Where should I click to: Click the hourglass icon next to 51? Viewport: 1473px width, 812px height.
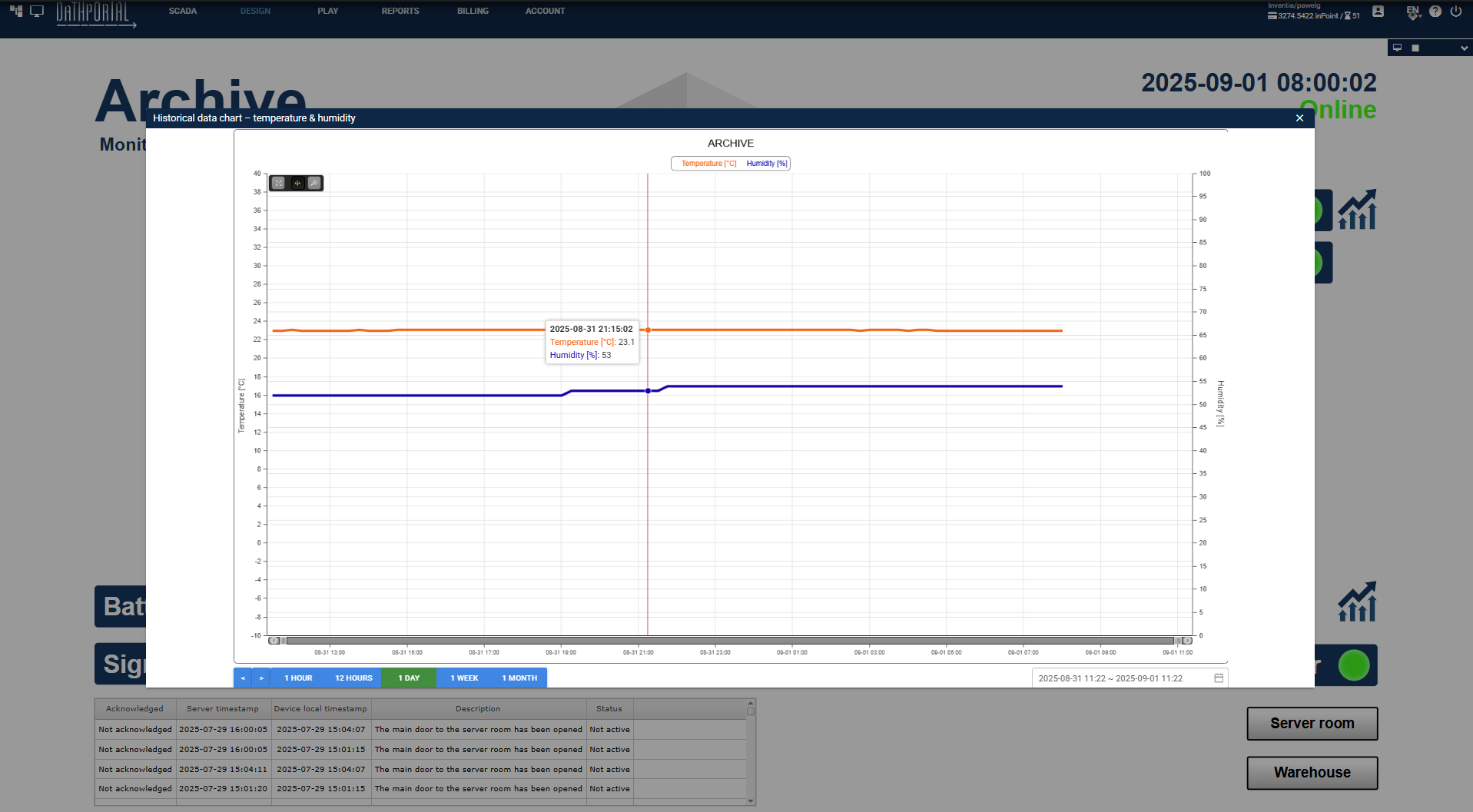[x=1348, y=15]
